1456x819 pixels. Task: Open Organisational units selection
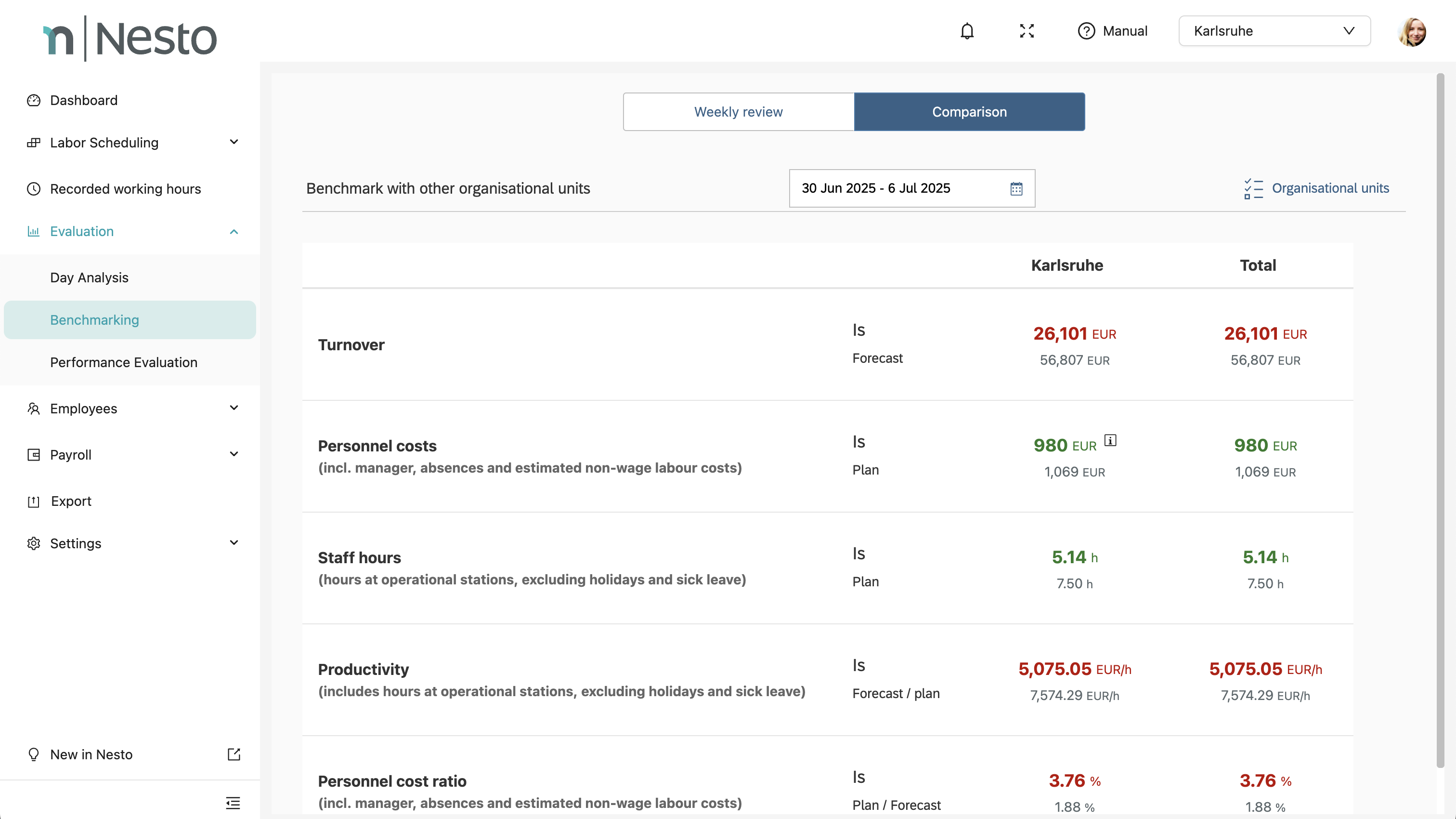pos(1316,188)
